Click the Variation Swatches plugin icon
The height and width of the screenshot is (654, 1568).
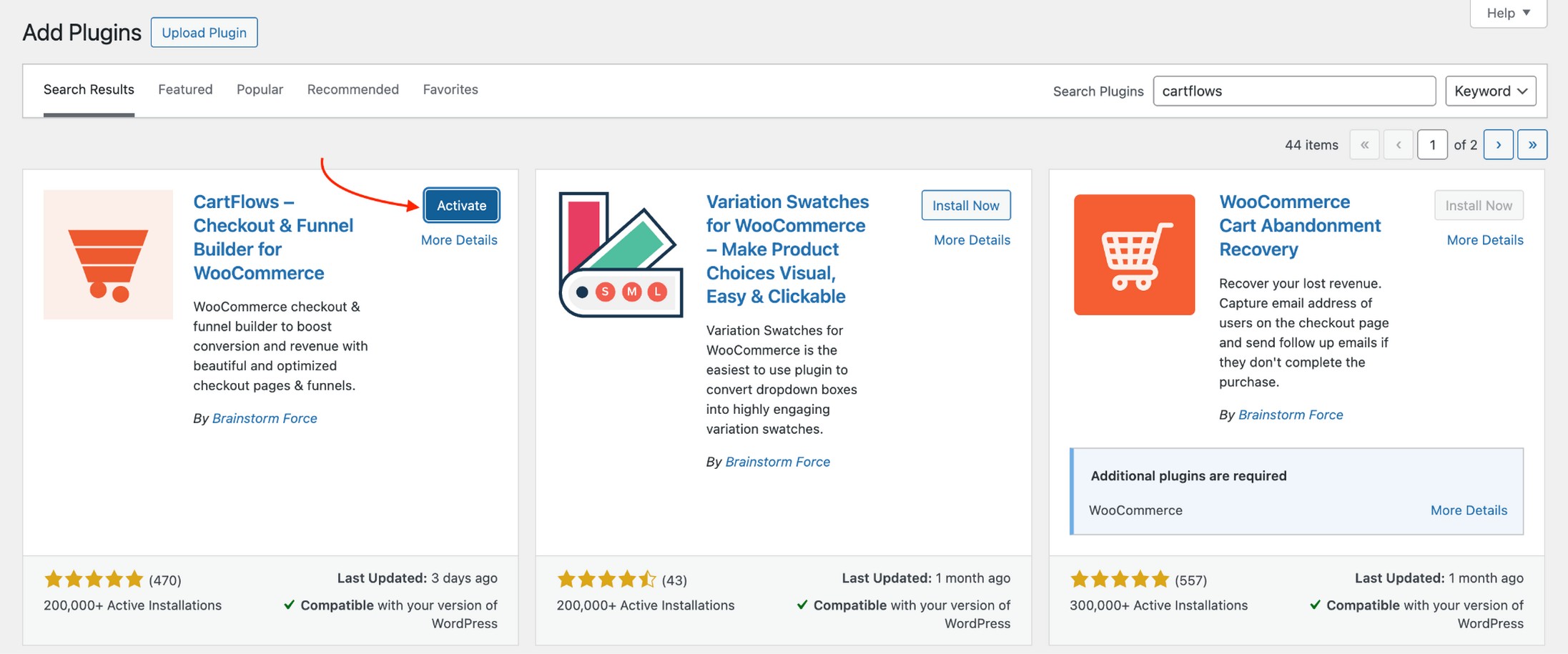(621, 254)
